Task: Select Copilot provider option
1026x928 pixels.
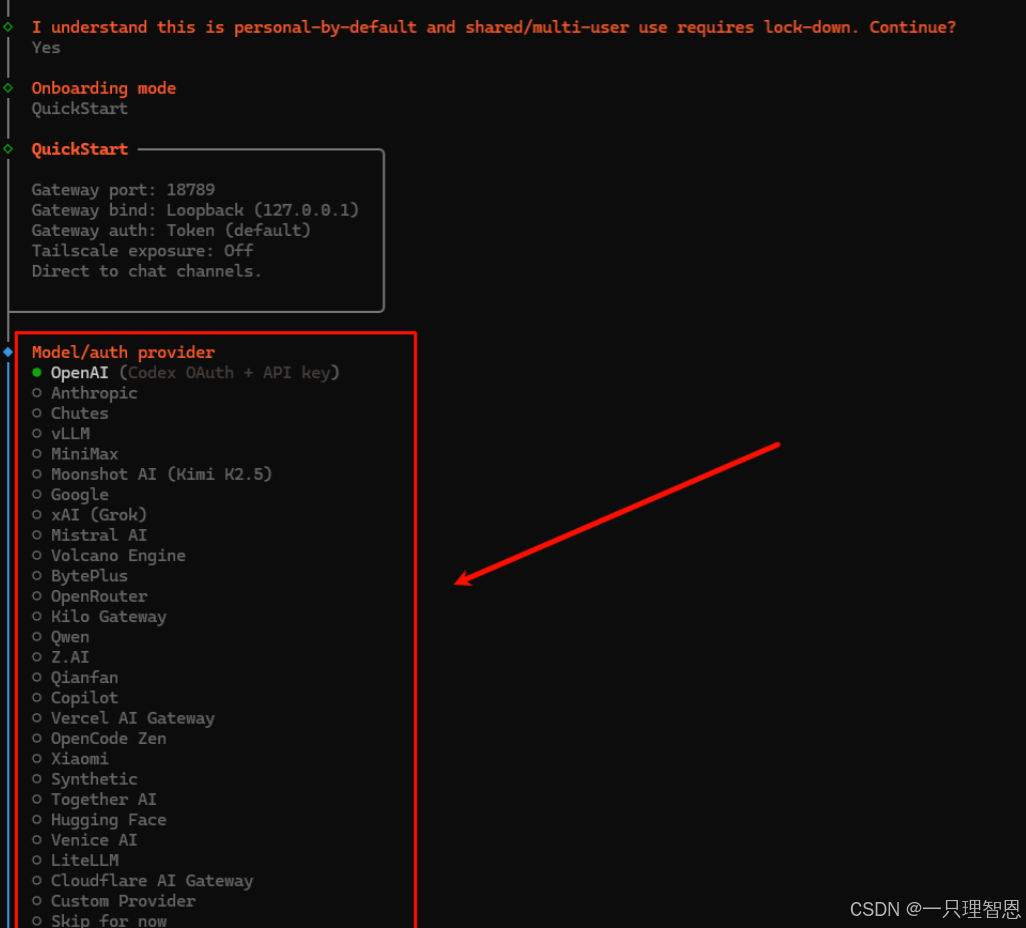Action: pyautogui.click(x=75, y=697)
